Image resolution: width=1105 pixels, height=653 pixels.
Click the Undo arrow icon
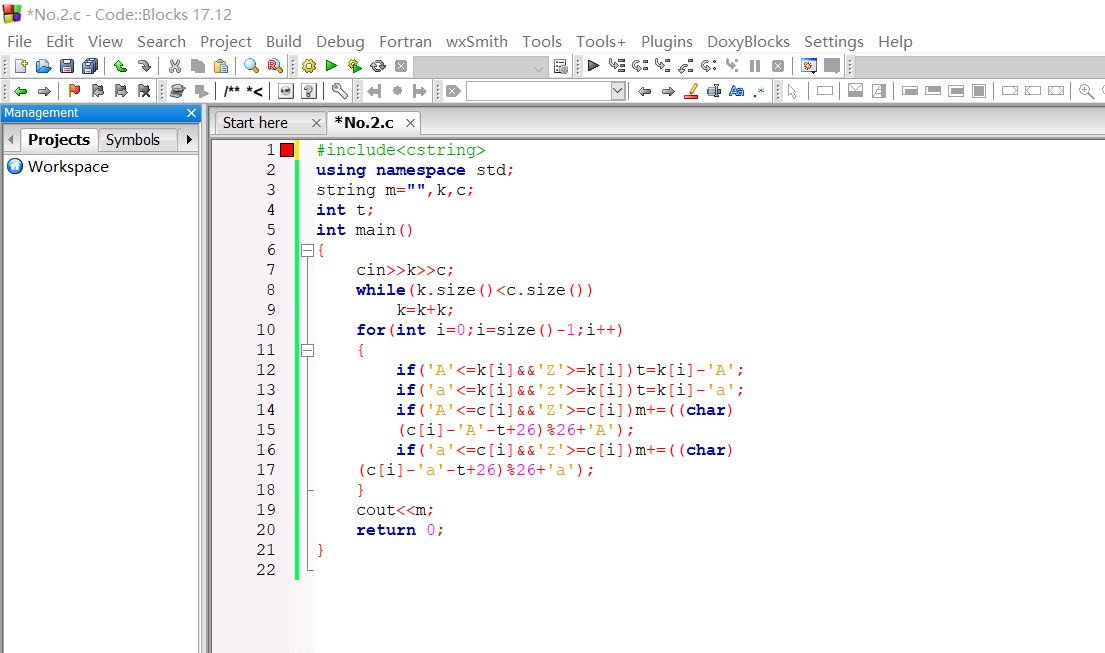pyautogui.click(x=120, y=66)
